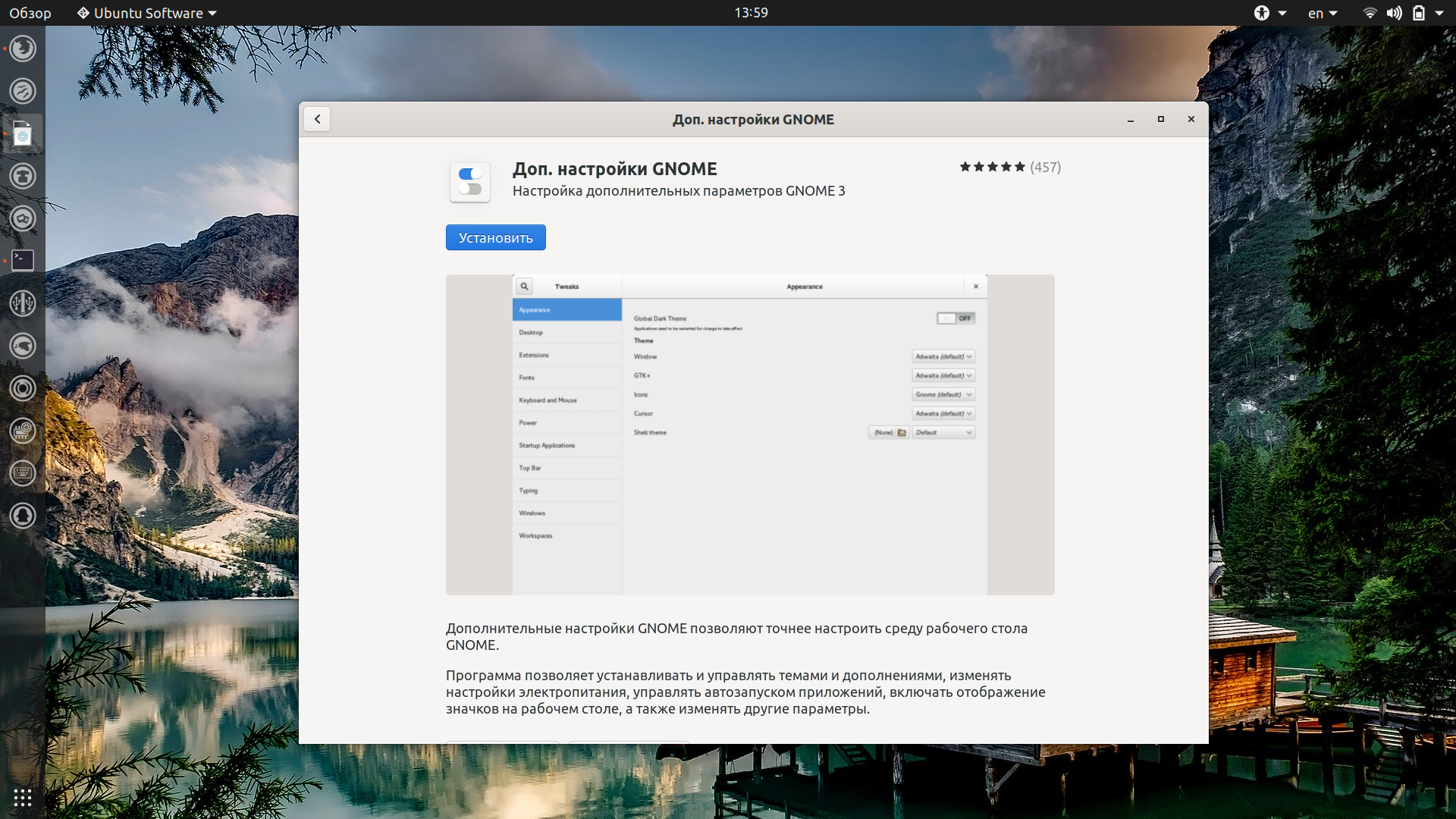The height and width of the screenshot is (819, 1456).
Task: Open the dock icon below Ubuntu Software
Action: [23, 176]
